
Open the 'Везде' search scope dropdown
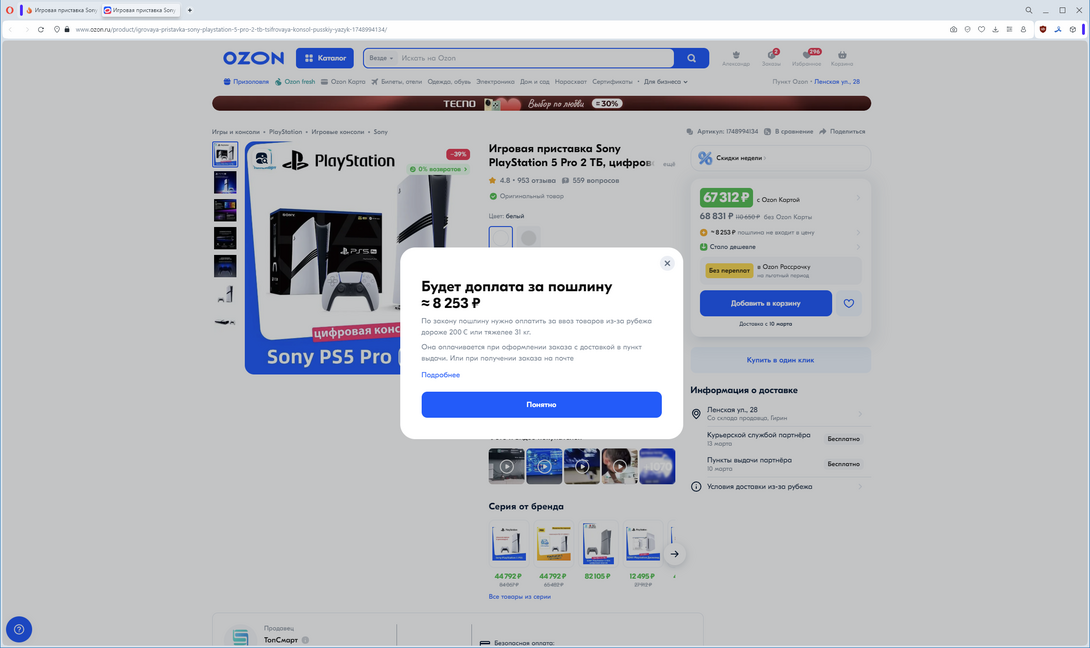(x=380, y=58)
